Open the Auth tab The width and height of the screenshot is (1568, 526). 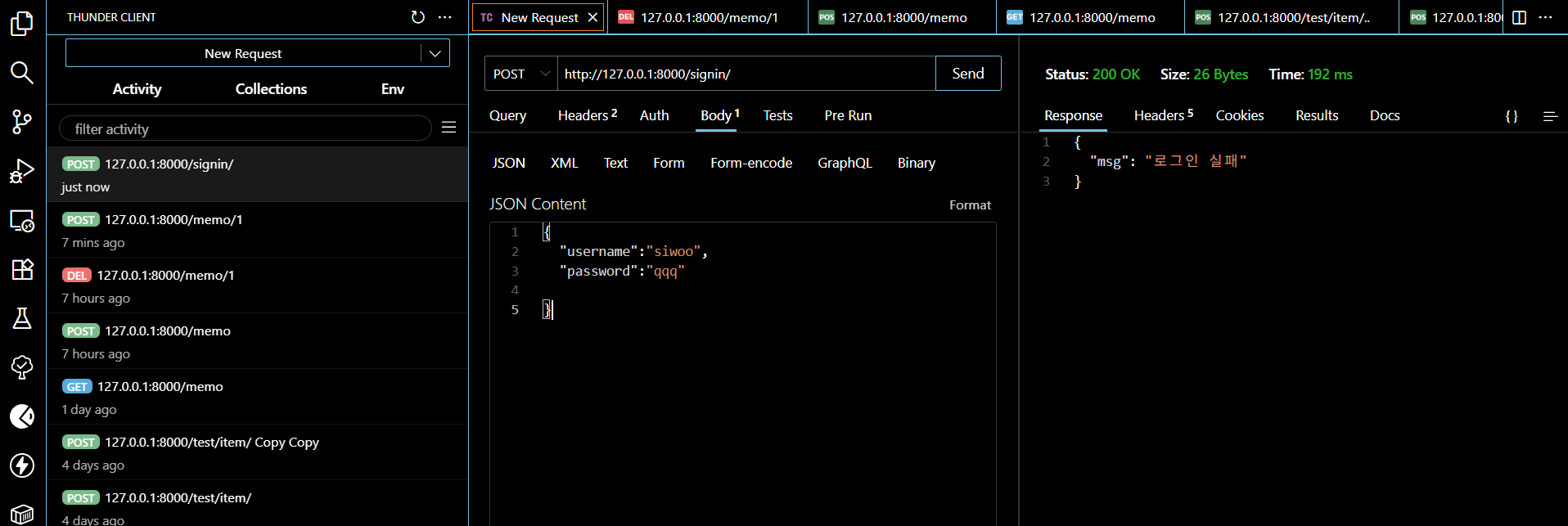tap(654, 115)
